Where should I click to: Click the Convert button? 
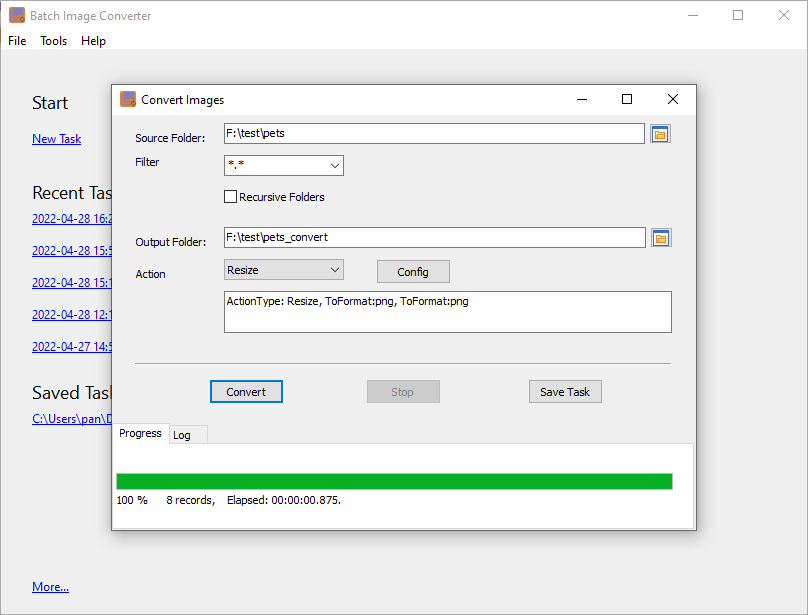246,391
